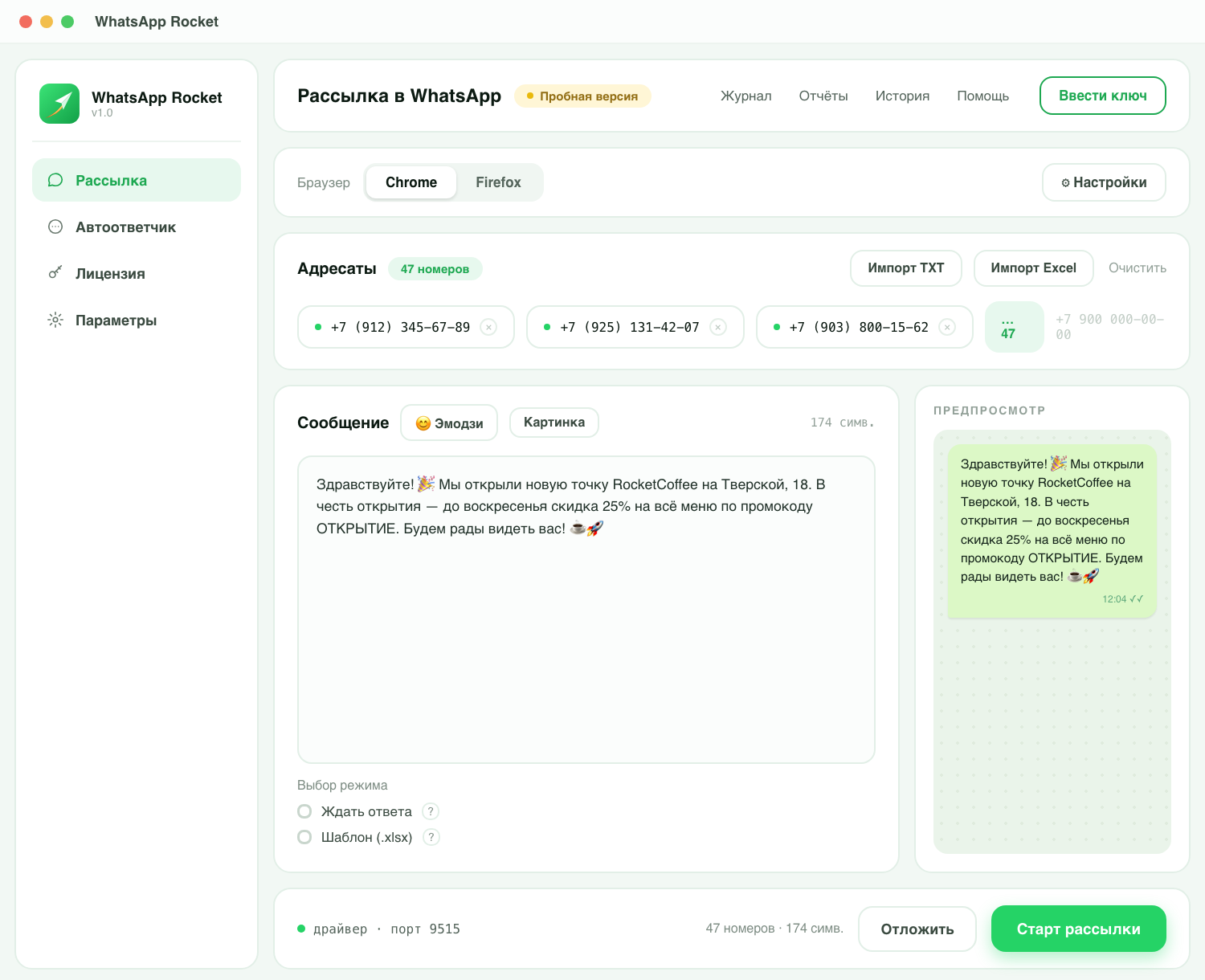Remove number +7 (903) 800-15-62
Image resolution: width=1205 pixels, height=980 pixels.
(947, 327)
